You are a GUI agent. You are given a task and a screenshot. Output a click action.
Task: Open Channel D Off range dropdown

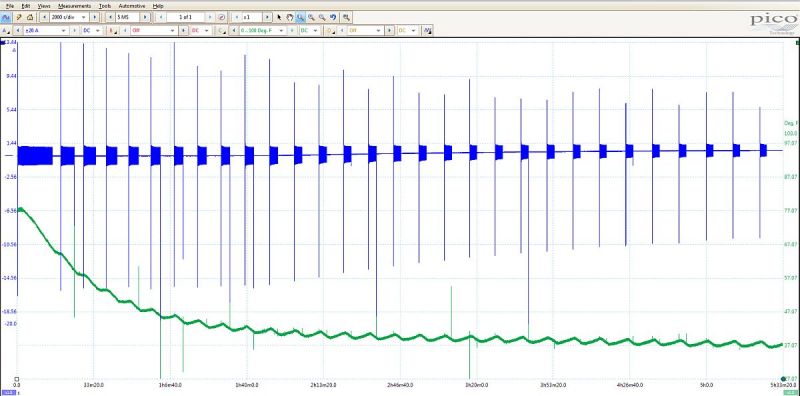click(365, 31)
